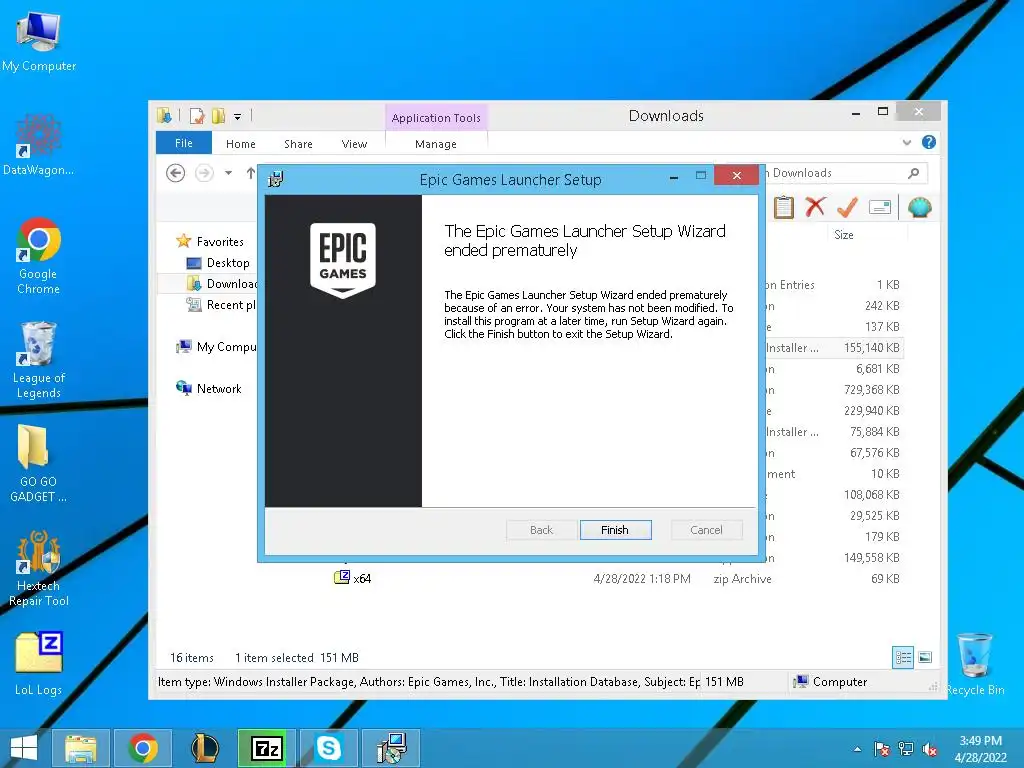
Task: Click the shell icon in Explorer toolbar
Action: click(x=920, y=208)
